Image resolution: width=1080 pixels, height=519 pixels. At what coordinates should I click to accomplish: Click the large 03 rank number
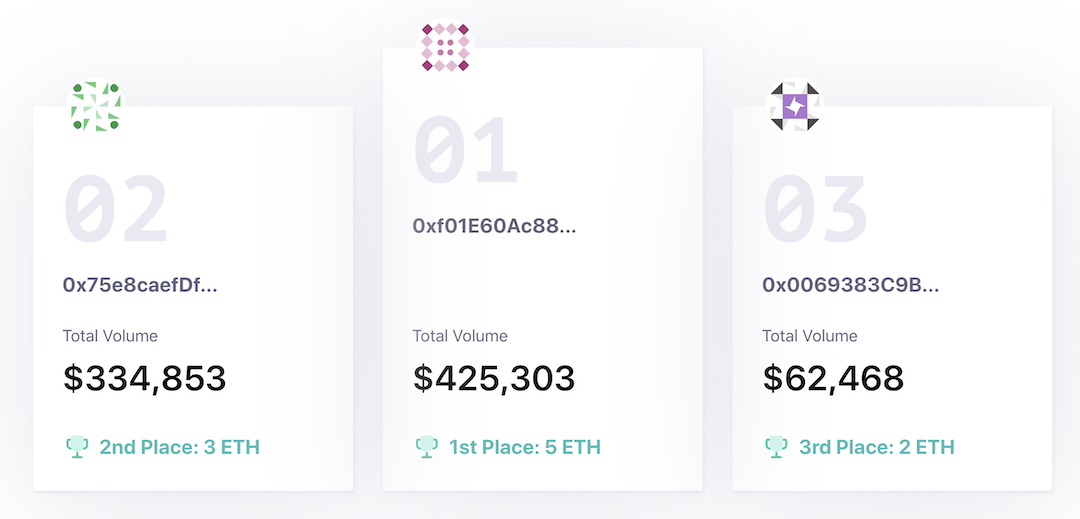coord(815,211)
